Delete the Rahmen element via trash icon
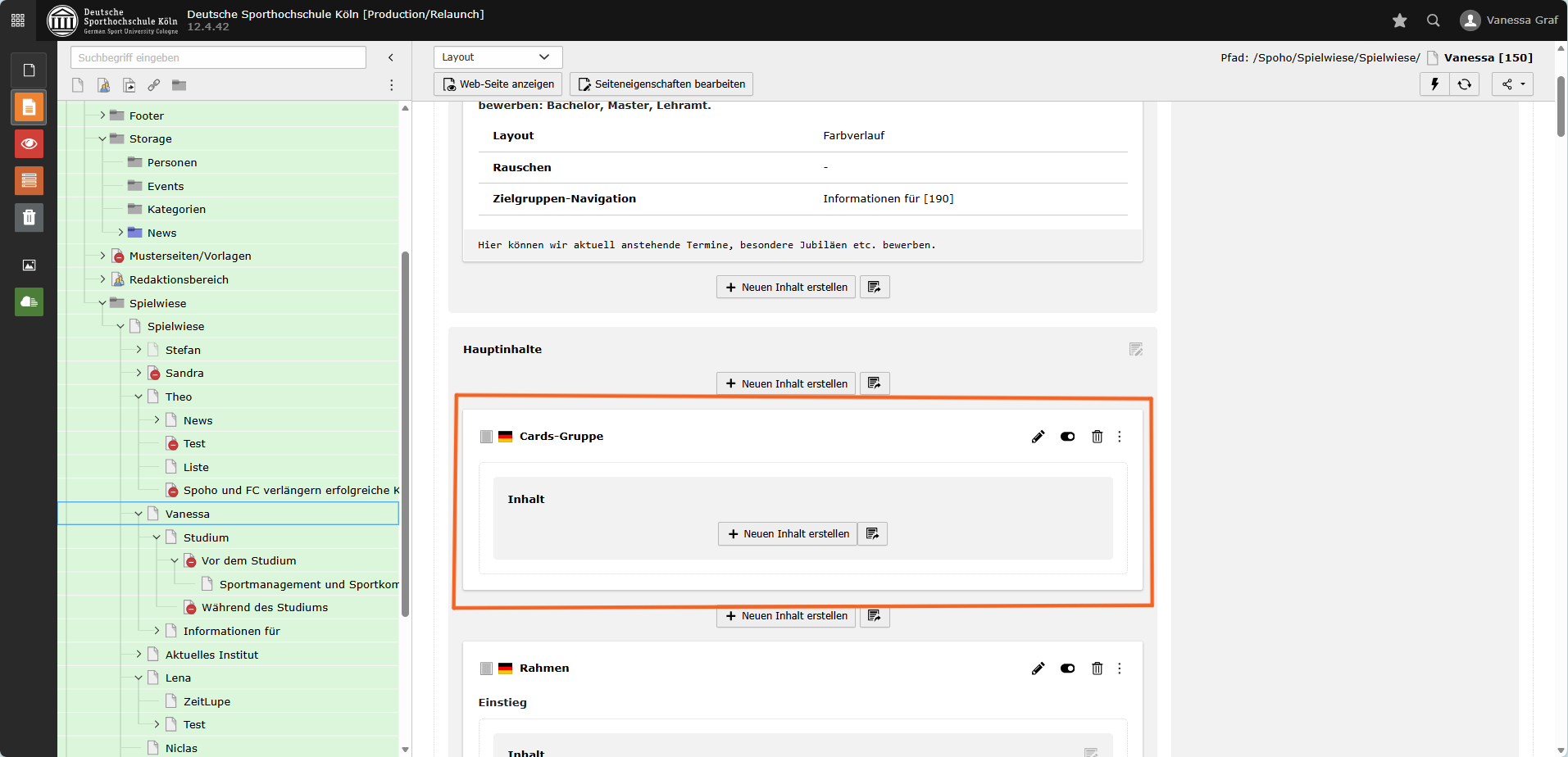Image resolution: width=1568 pixels, height=757 pixels. click(1097, 669)
